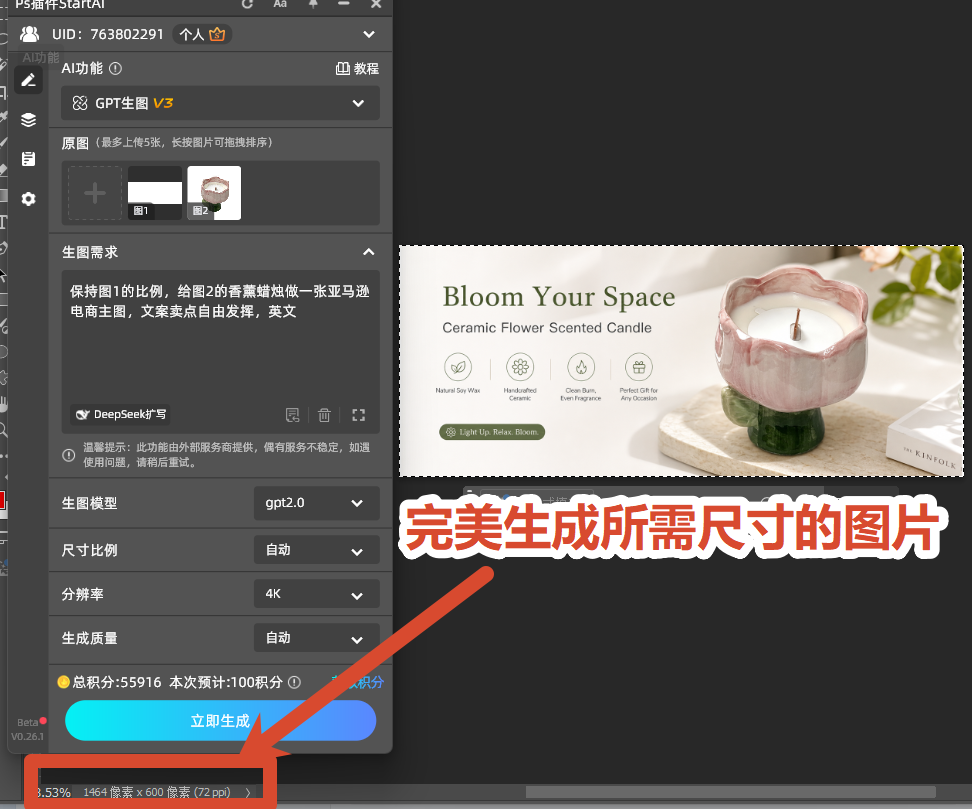Open the status bar arrow menu

pyautogui.click(x=247, y=792)
